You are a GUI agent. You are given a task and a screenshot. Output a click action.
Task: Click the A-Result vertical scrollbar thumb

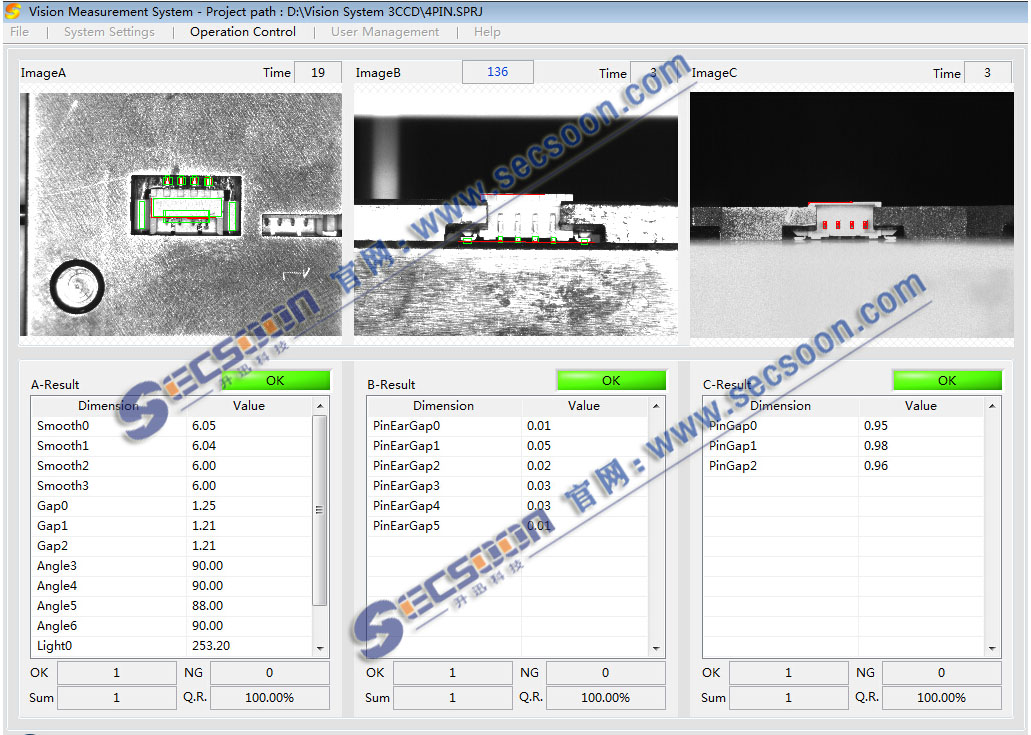coord(320,510)
